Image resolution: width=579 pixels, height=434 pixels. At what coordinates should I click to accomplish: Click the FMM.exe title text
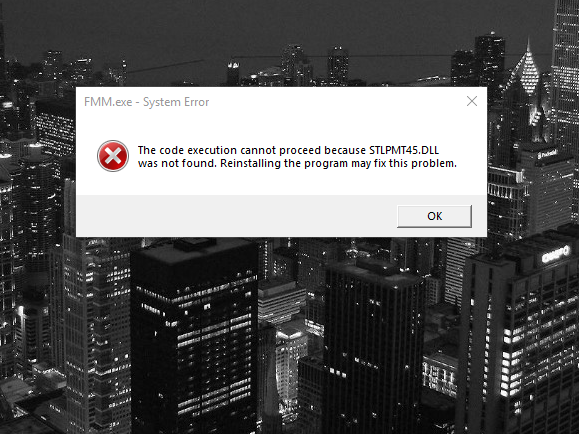[108, 102]
